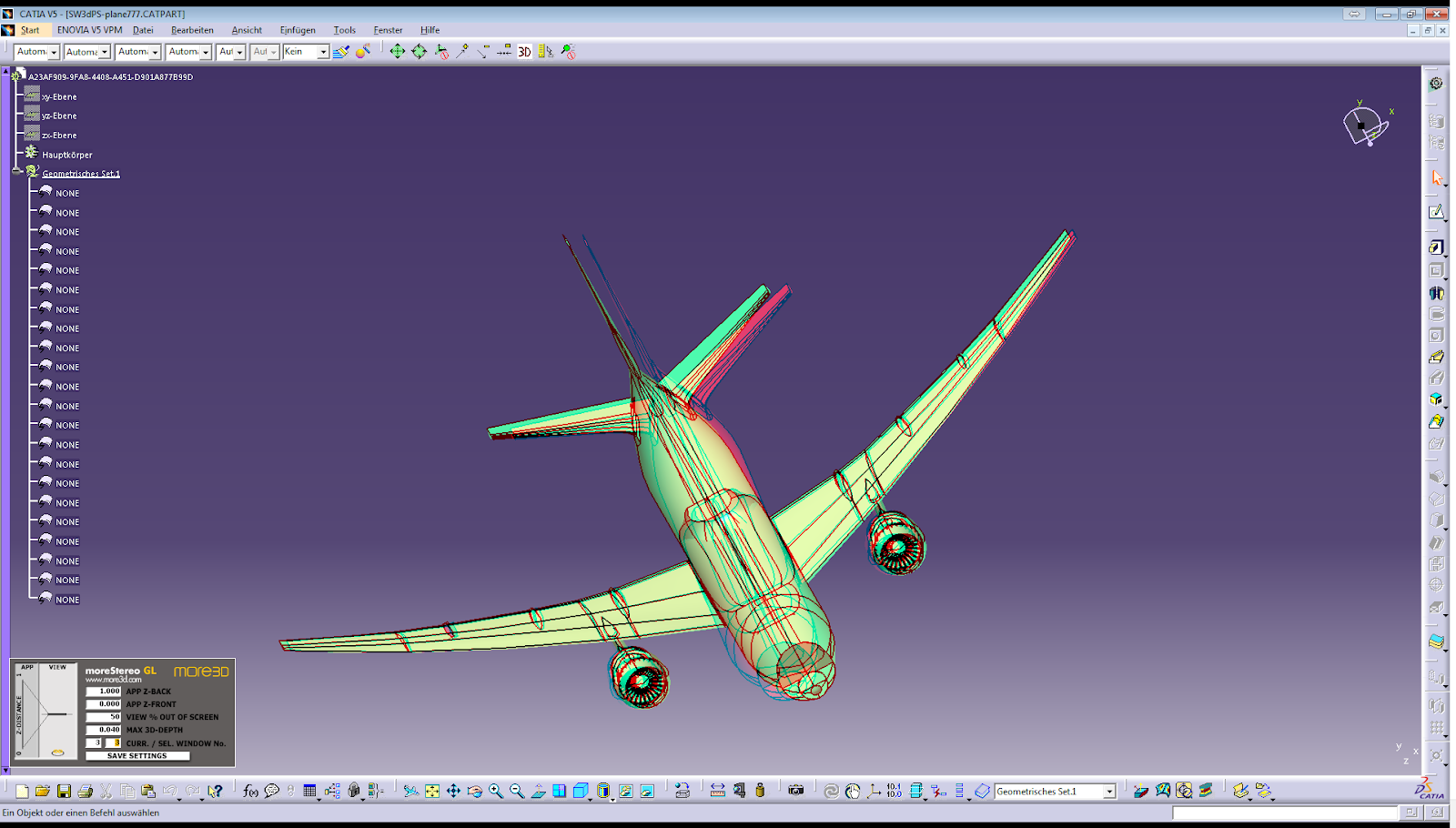Select the Rotate view tool
1456x828 pixels.
[474, 790]
